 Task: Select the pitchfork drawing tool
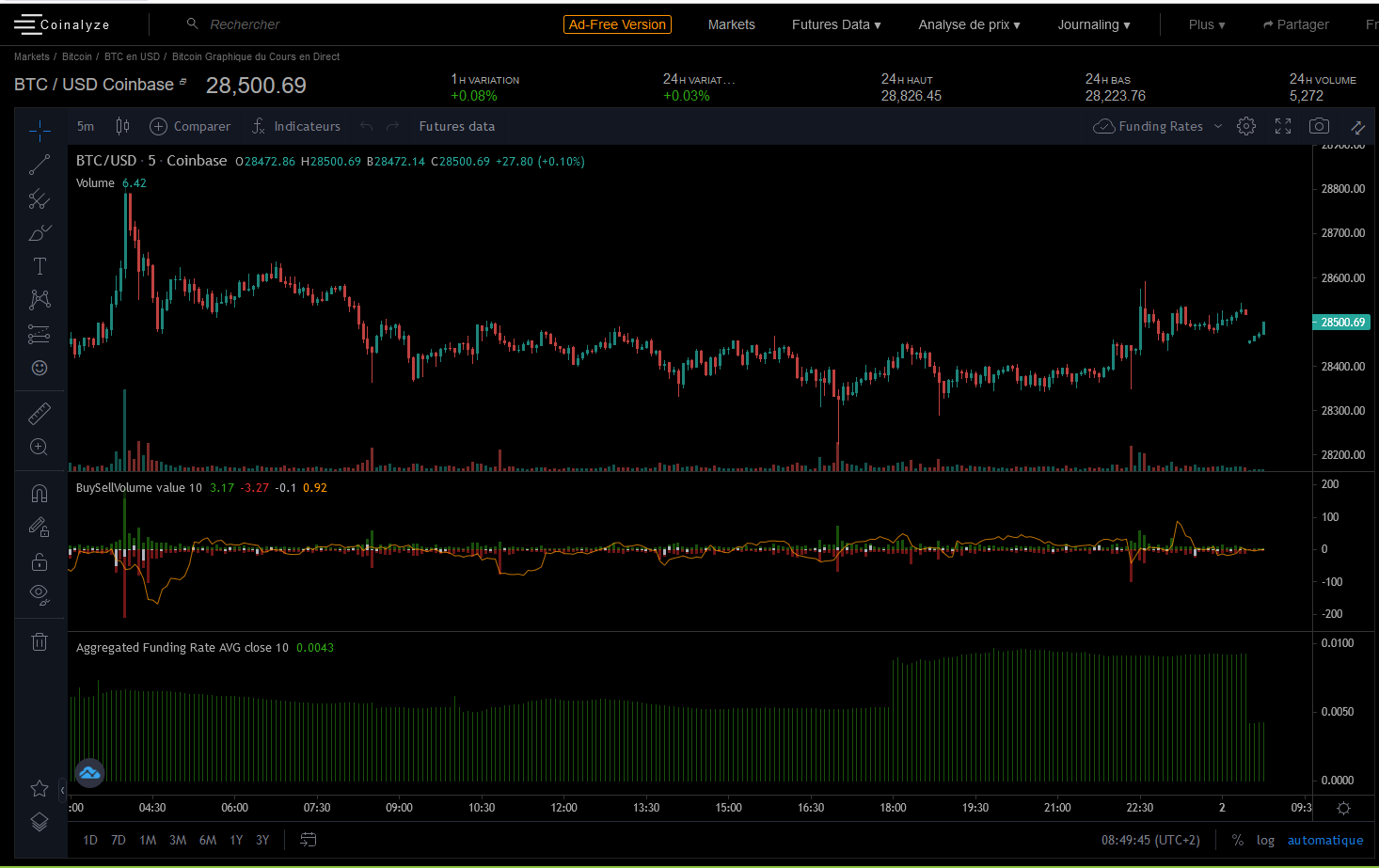tap(40, 198)
